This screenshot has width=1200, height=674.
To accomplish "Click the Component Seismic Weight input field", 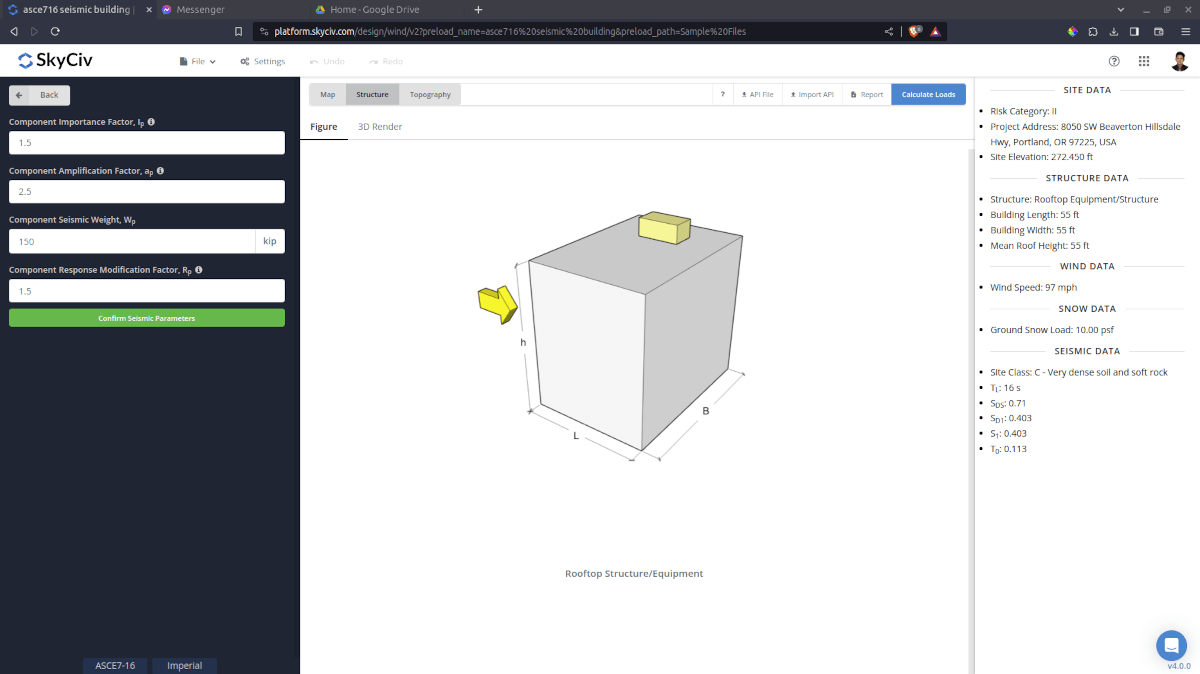I will pyautogui.click(x=132, y=241).
